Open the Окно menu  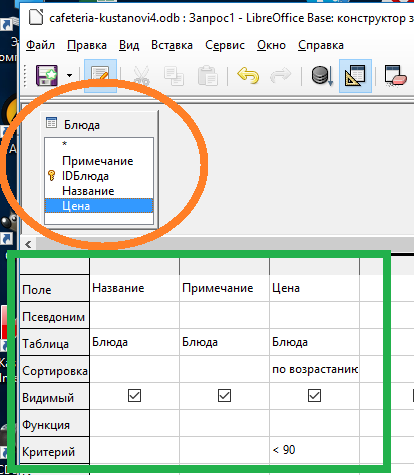pyautogui.click(x=271, y=45)
